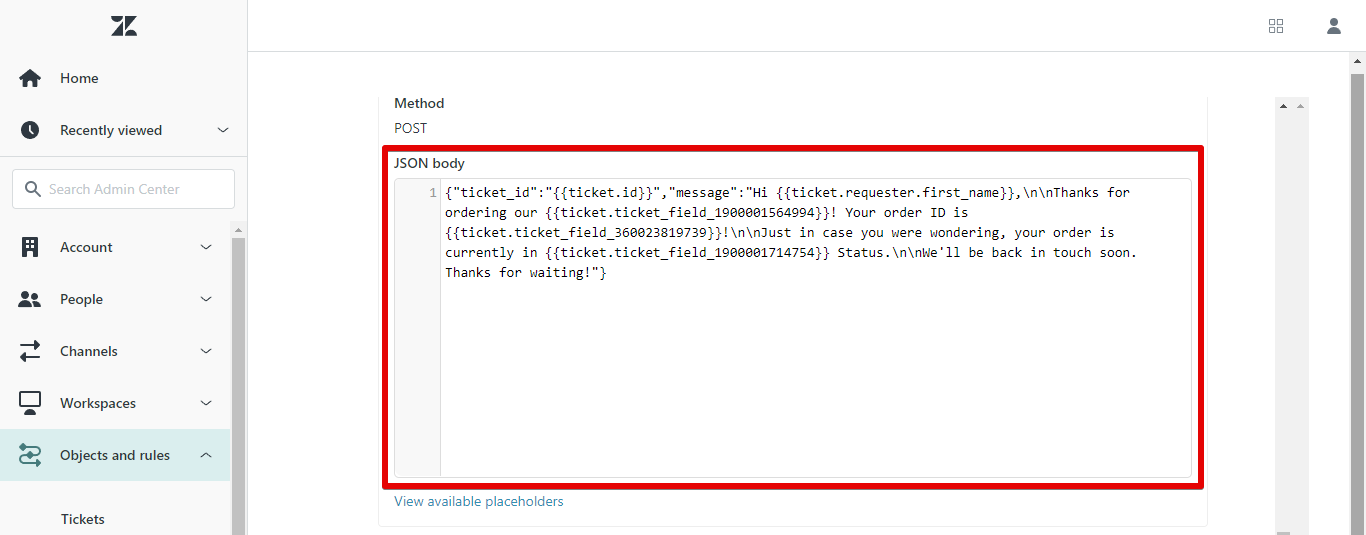Click the inner panel scroll up arrow
Image resolution: width=1366 pixels, height=535 pixels.
click(x=1282, y=106)
